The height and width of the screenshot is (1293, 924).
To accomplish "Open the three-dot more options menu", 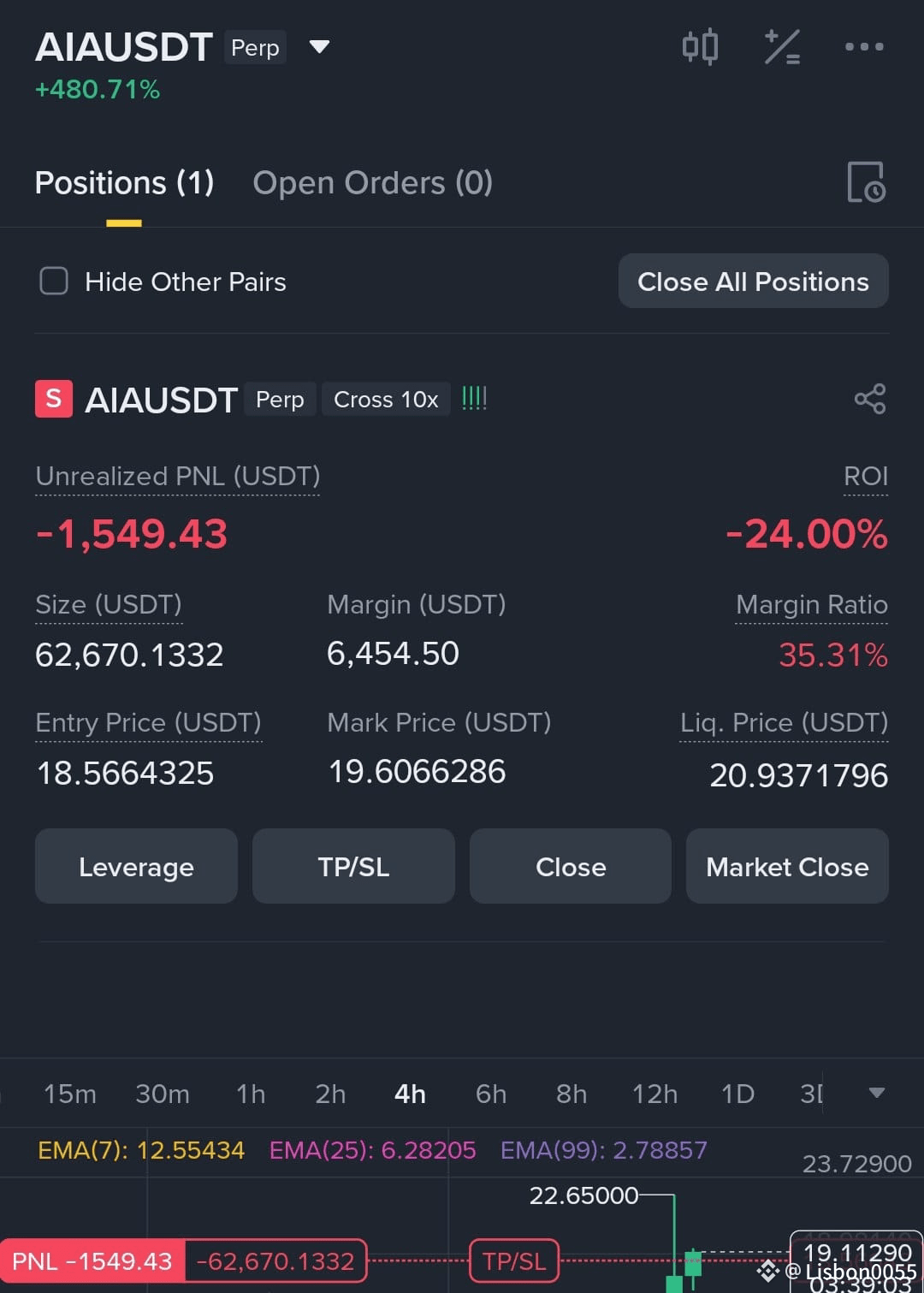I will click(864, 47).
